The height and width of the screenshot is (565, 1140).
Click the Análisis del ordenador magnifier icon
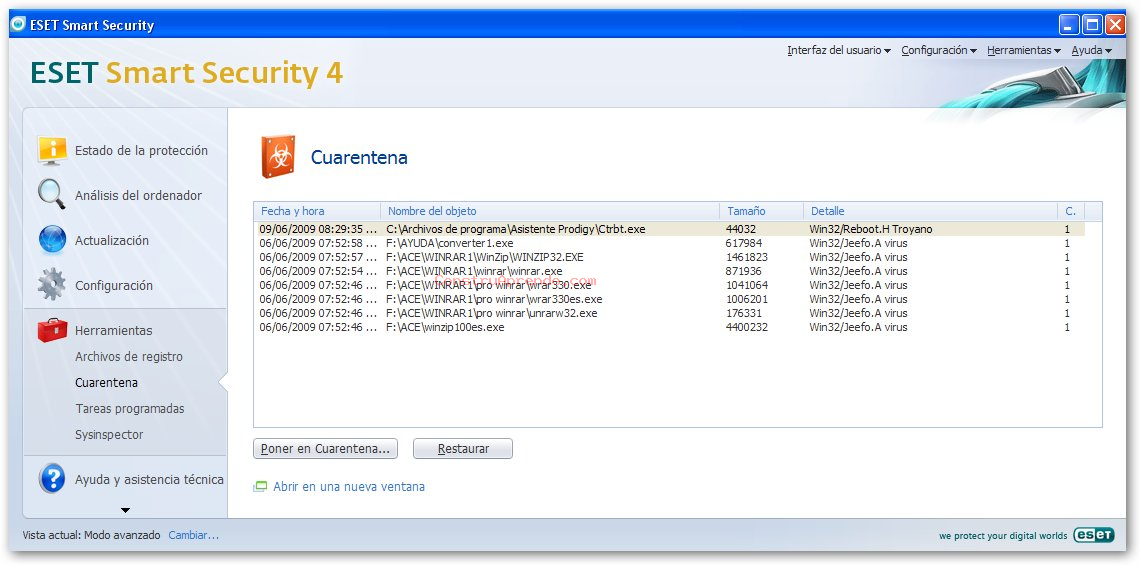52,194
